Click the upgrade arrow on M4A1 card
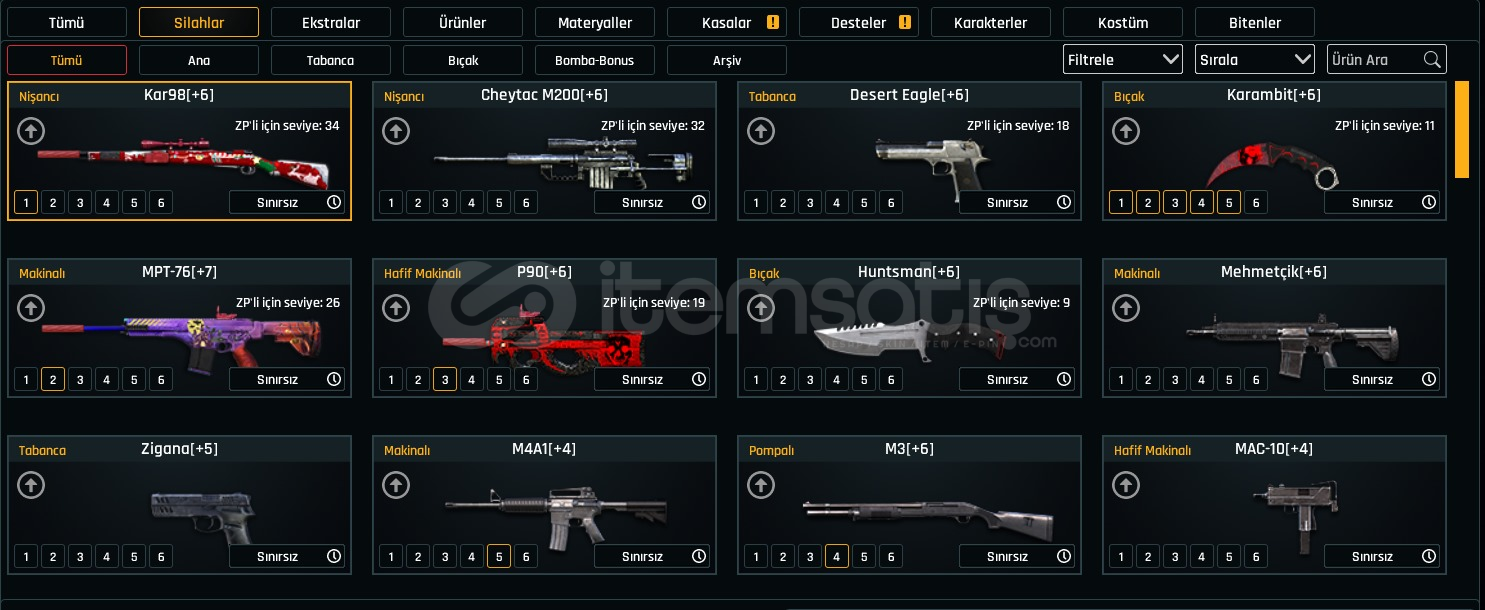The width and height of the screenshot is (1485, 610). [396, 485]
